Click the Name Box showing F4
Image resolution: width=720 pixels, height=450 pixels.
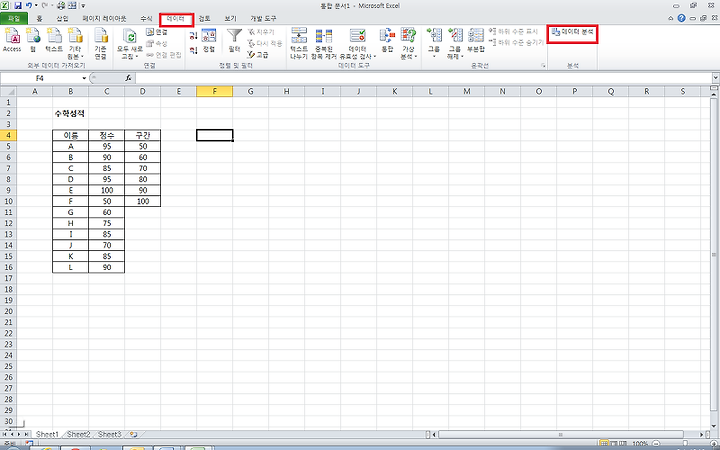pos(40,79)
